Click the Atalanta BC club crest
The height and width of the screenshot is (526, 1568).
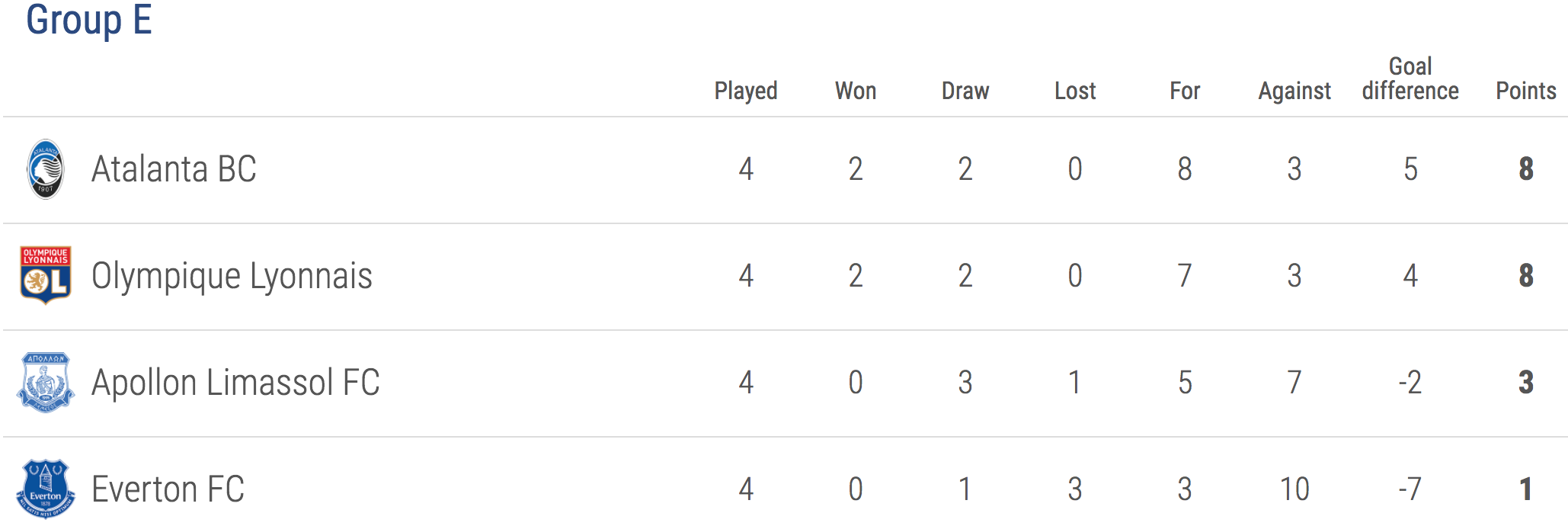46,169
